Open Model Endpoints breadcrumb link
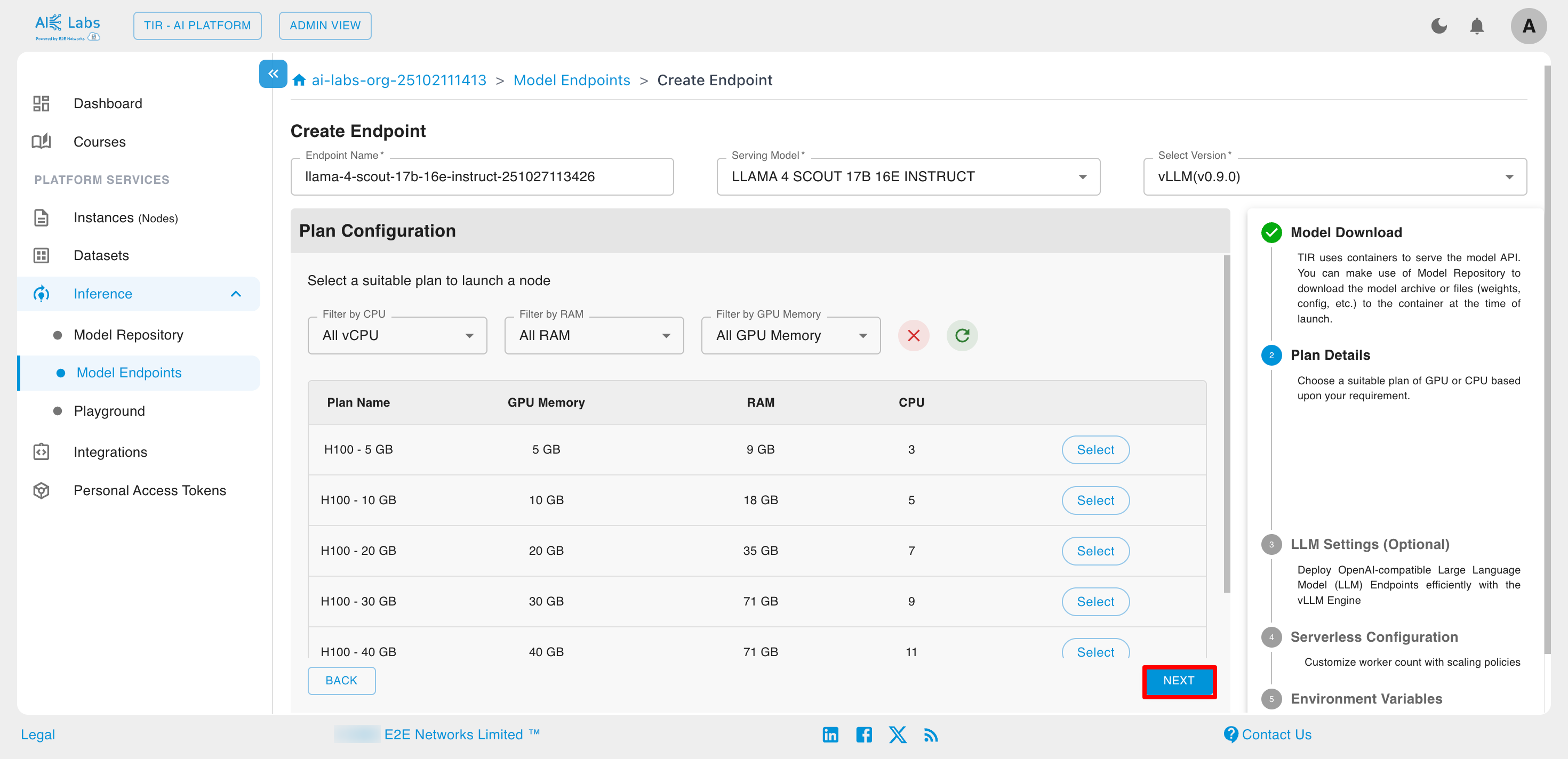This screenshot has height=759, width=1568. [572, 80]
